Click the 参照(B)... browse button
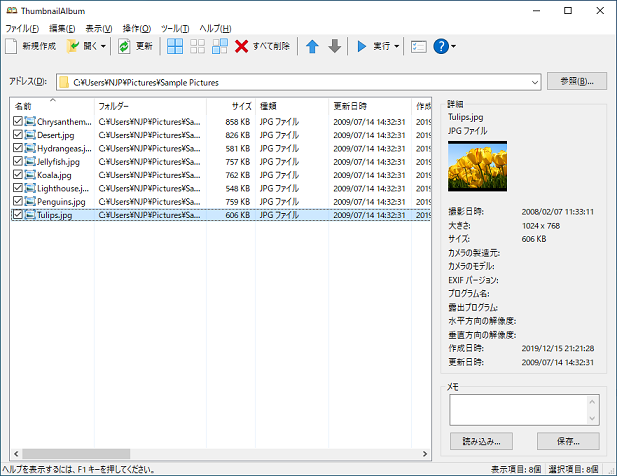The width and height of the screenshot is (617, 476). click(577, 82)
